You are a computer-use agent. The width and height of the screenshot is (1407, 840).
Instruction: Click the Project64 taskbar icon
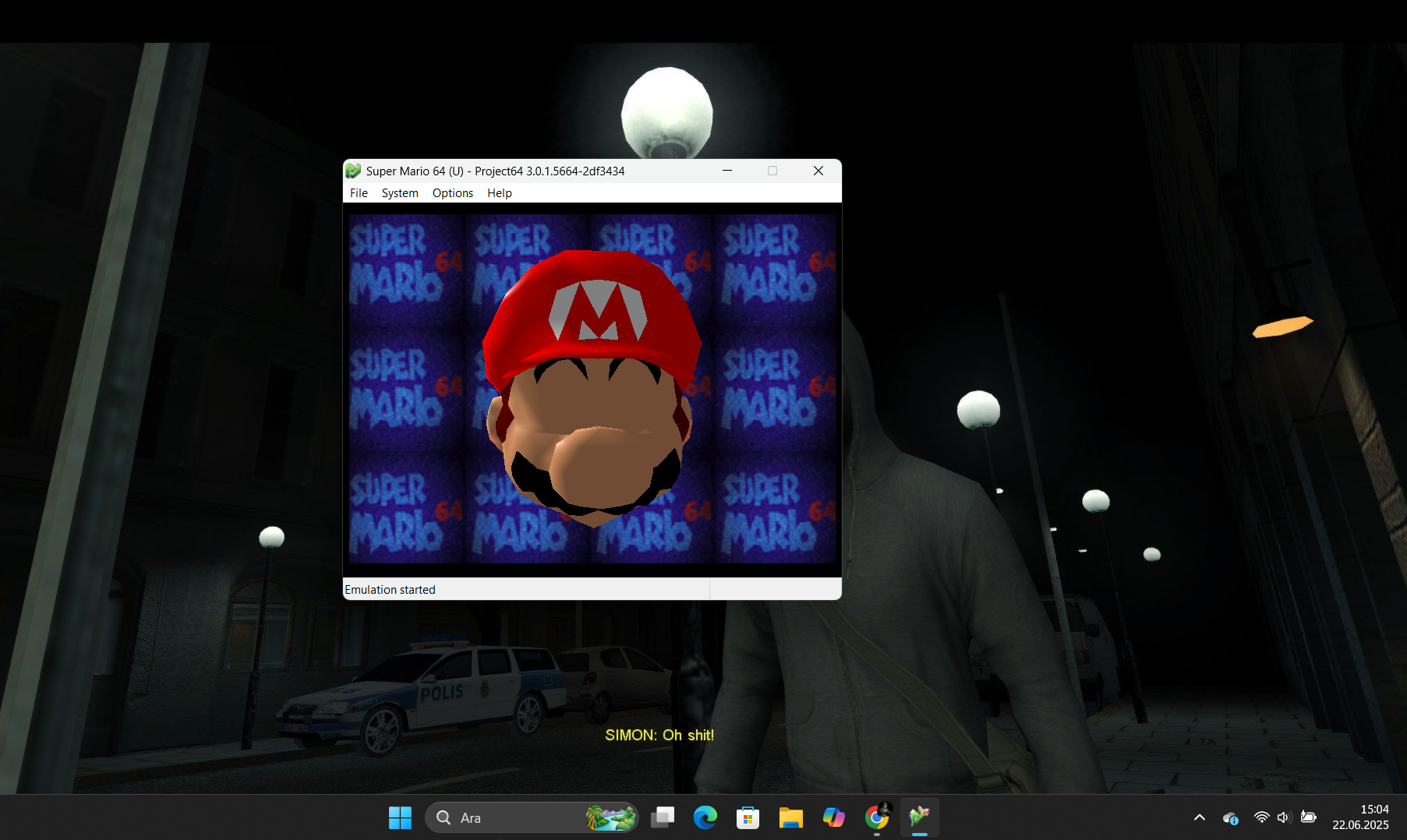[x=920, y=817]
